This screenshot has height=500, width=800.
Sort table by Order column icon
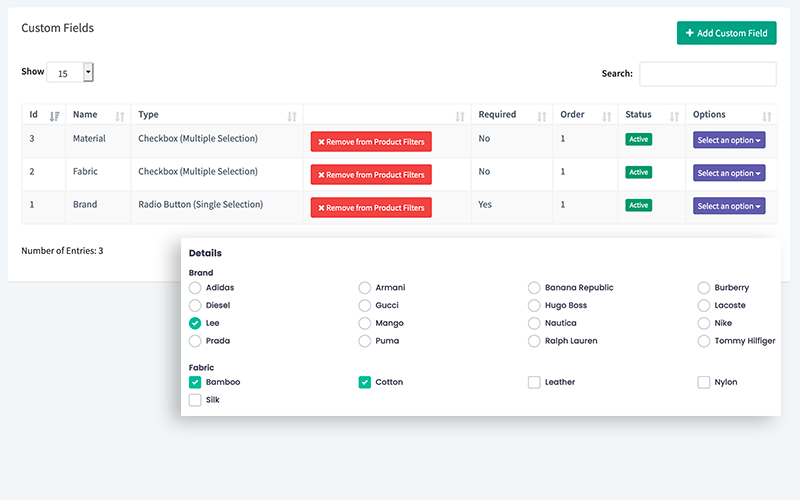607,116
